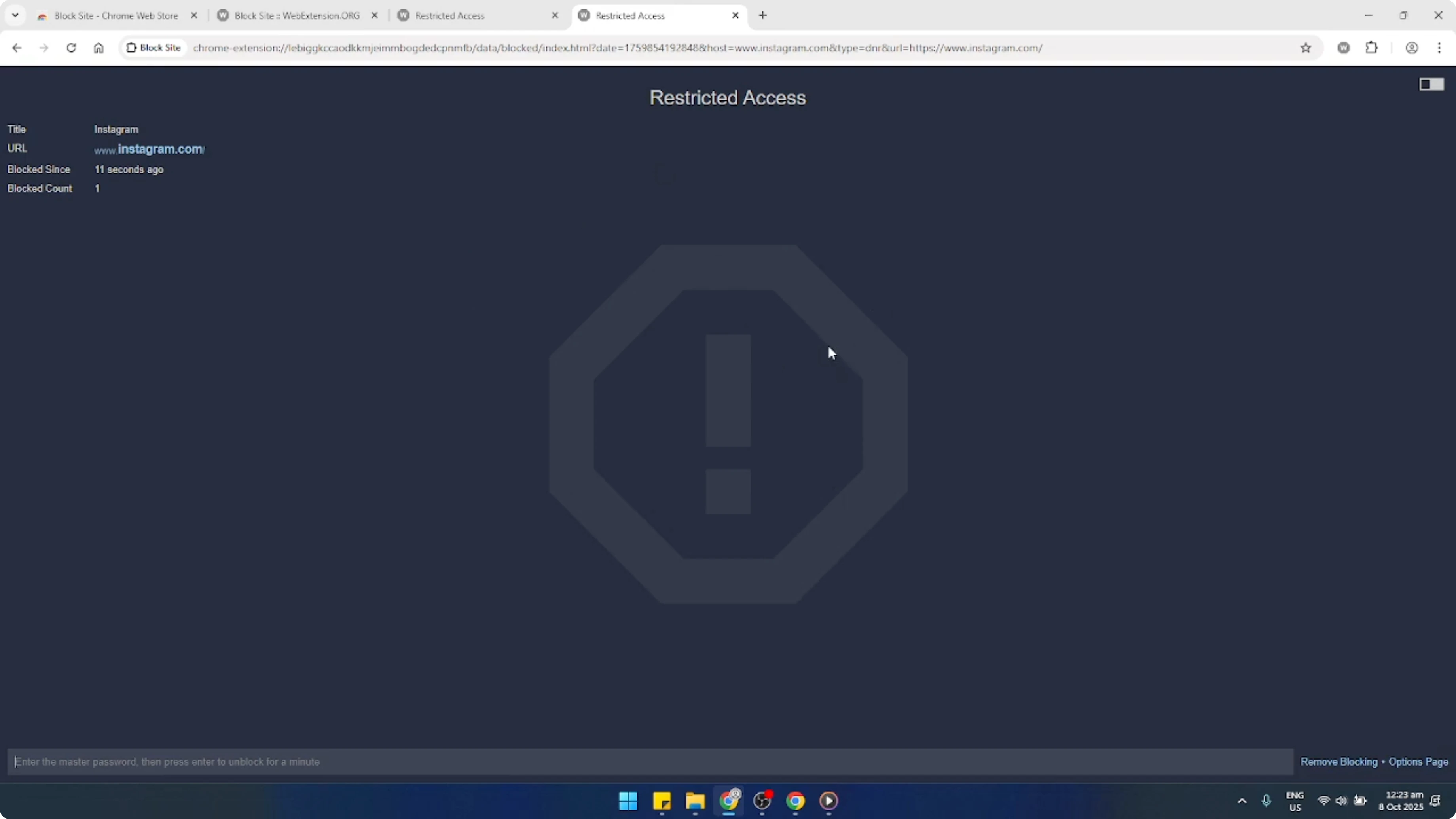This screenshot has height=819, width=1456.
Task: Open the Wi-Fi network tray icon
Action: coord(1324,801)
